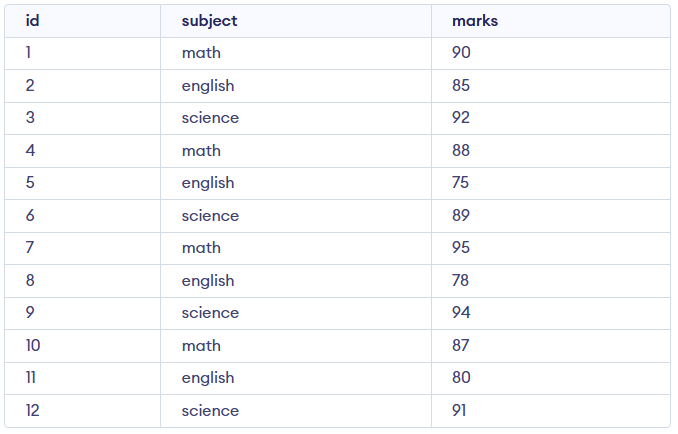
Task: Click the id cell showing 4
Action: [30, 151]
